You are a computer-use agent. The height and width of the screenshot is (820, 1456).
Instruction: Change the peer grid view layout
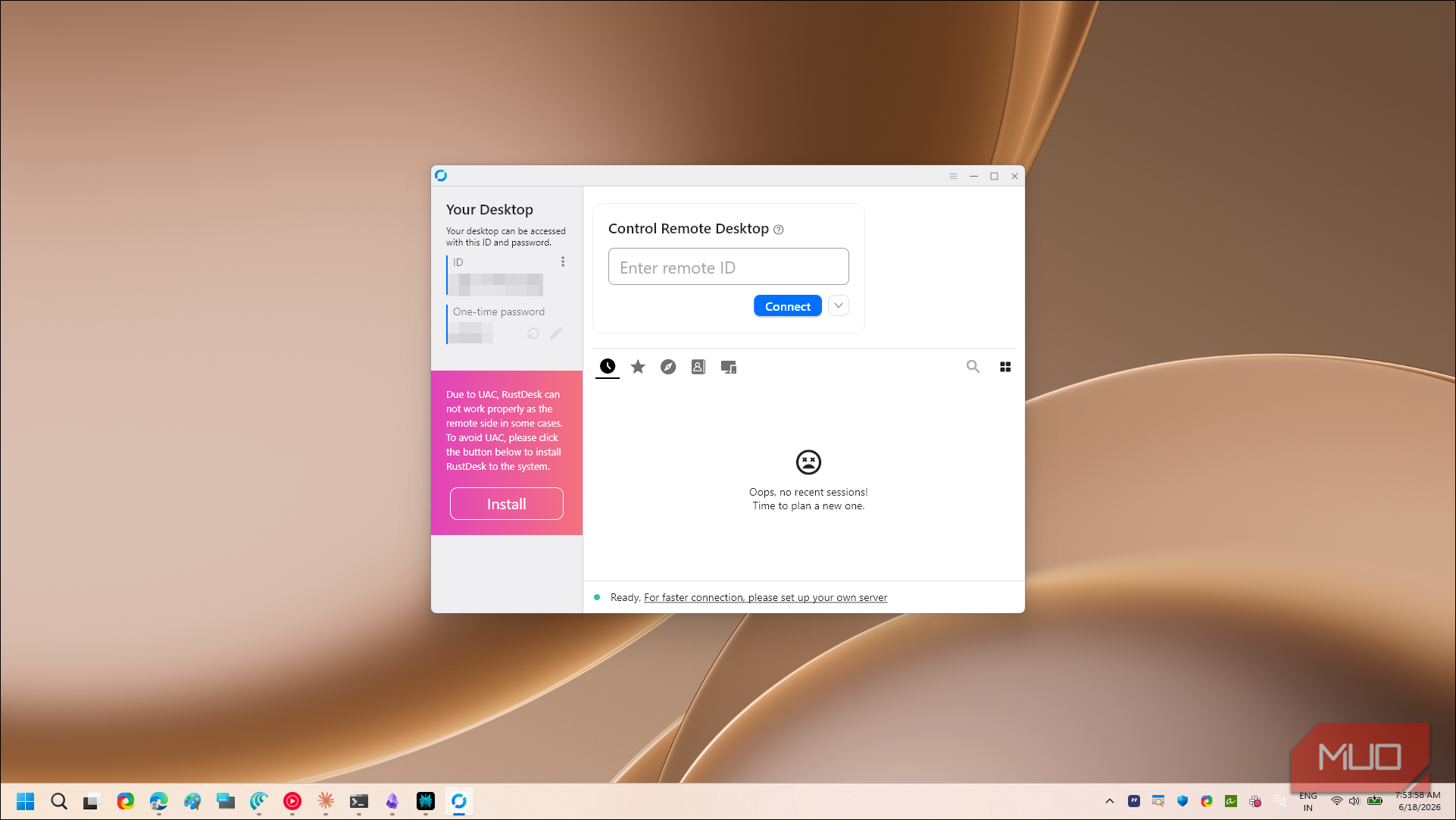(1005, 367)
